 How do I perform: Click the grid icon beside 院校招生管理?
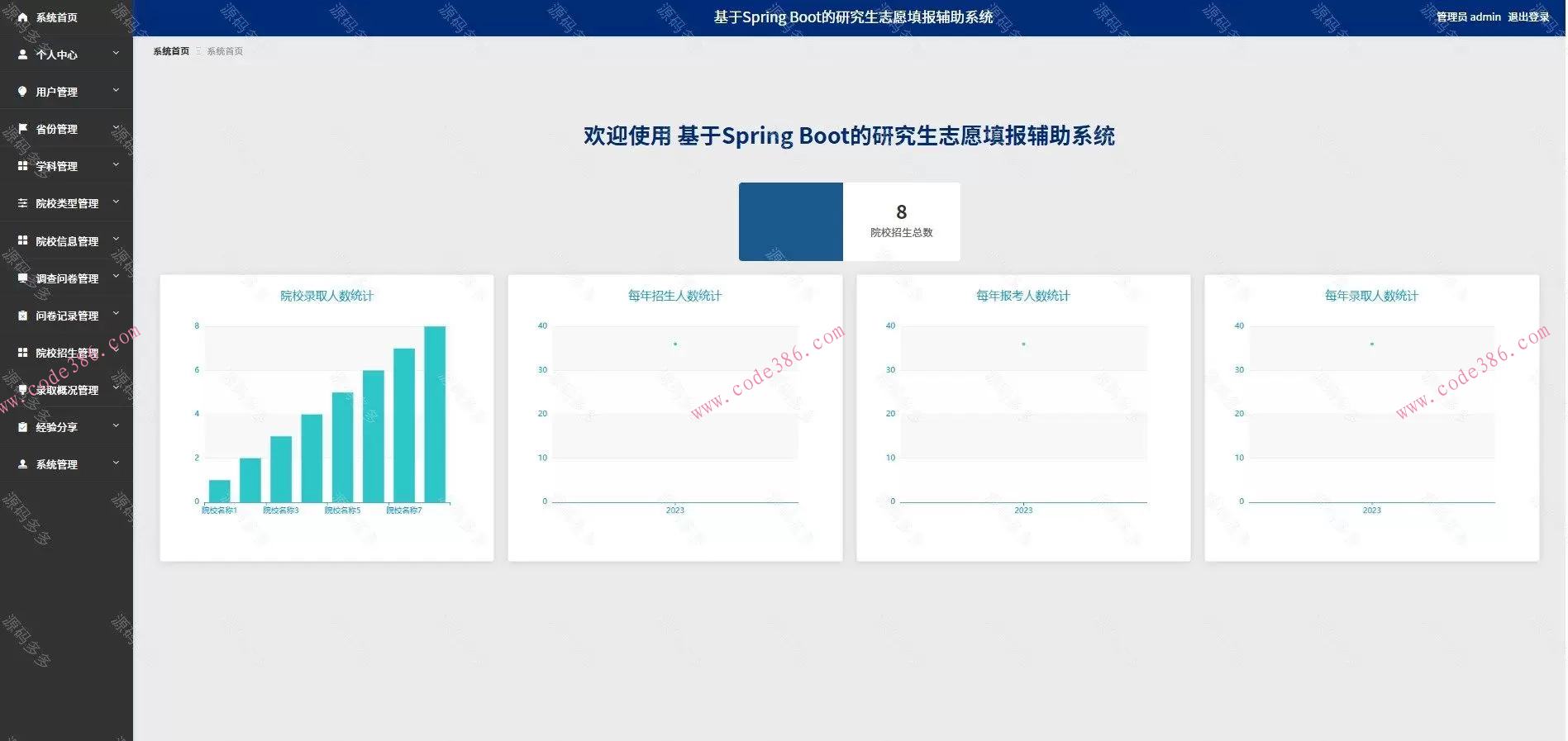click(22, 353)
